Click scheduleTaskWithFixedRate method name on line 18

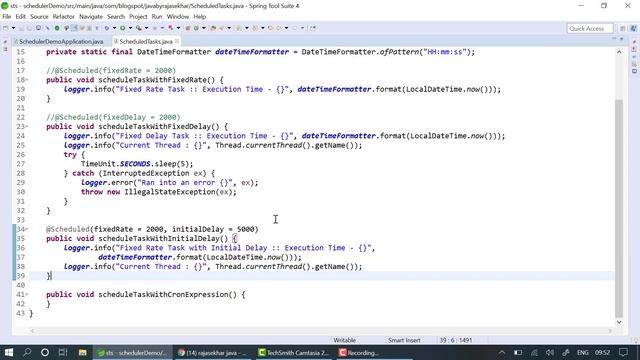[x=152, y=80]
